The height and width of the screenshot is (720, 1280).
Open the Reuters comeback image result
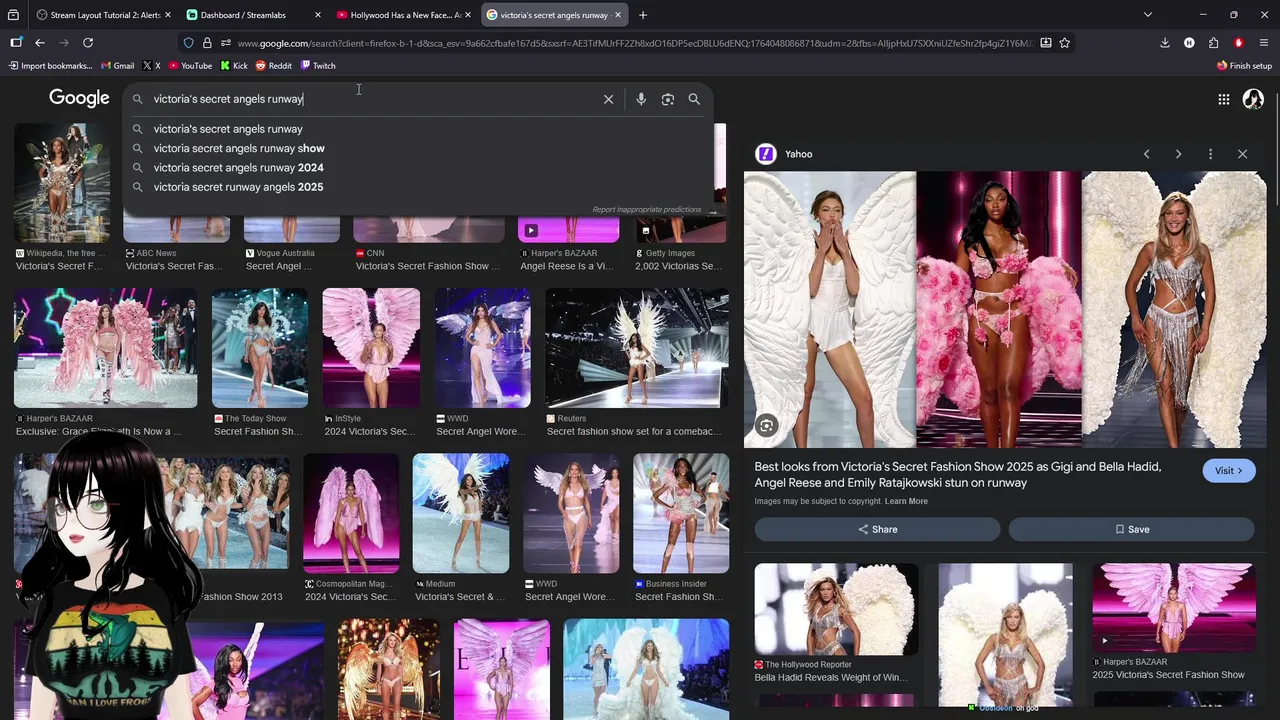coord(637,348)
